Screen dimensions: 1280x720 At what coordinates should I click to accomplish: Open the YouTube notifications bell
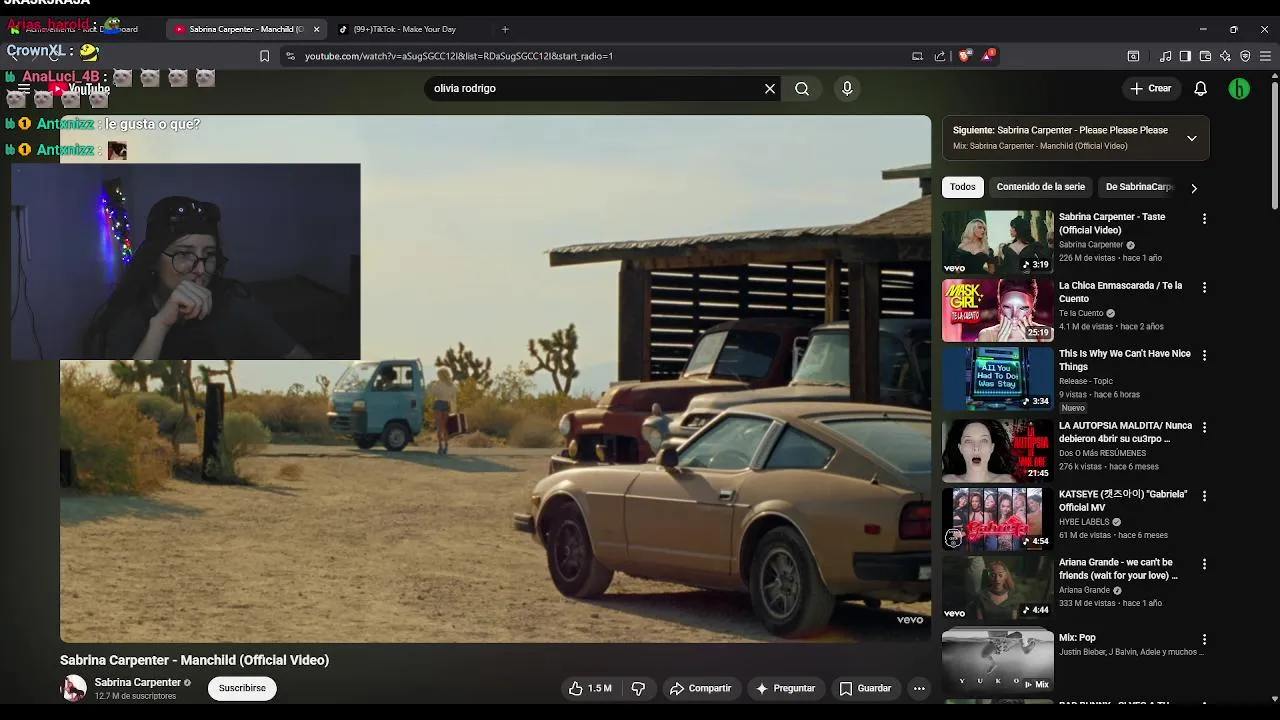tap(1201, 89)
